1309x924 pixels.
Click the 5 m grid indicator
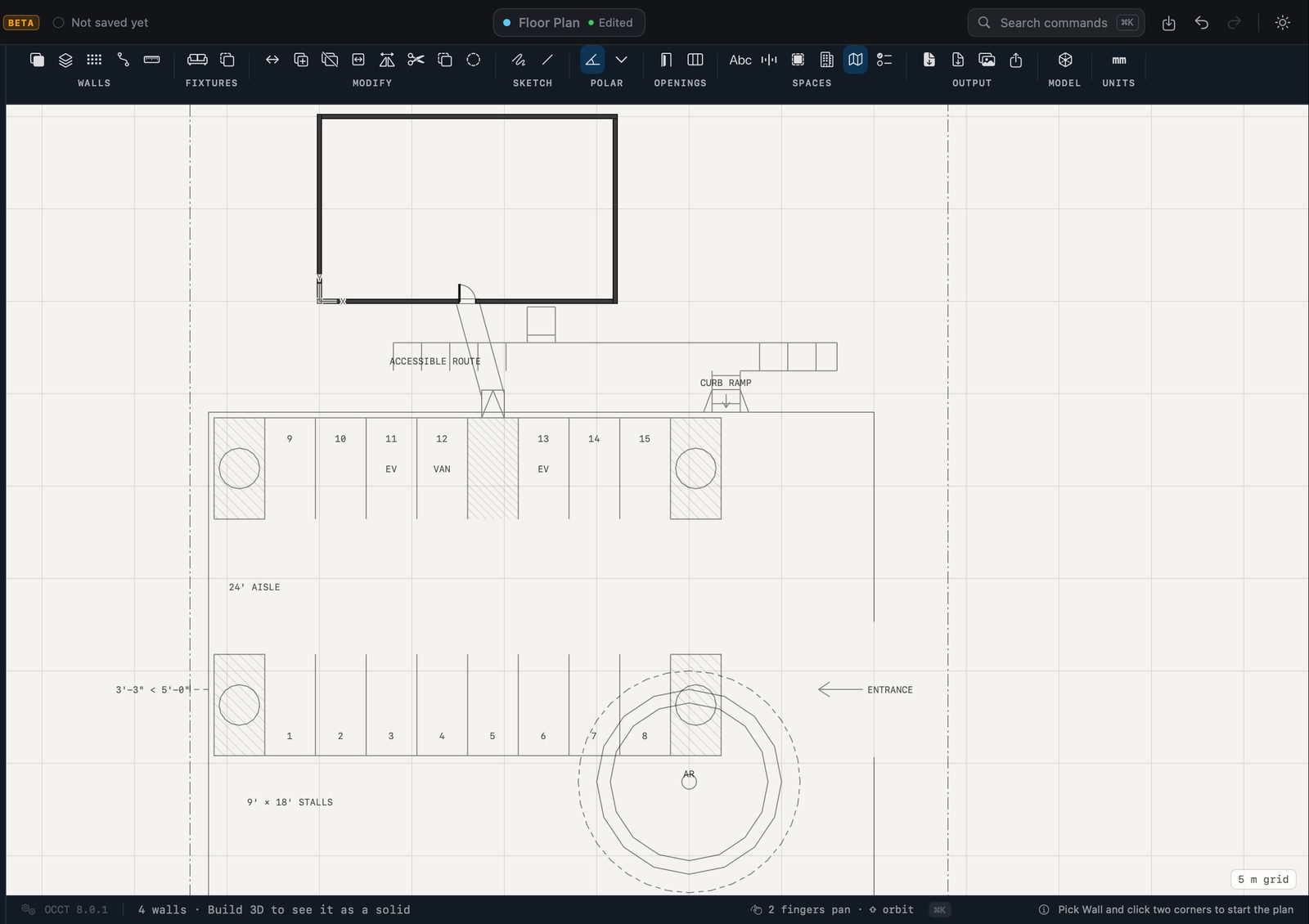pos(1263,879)
